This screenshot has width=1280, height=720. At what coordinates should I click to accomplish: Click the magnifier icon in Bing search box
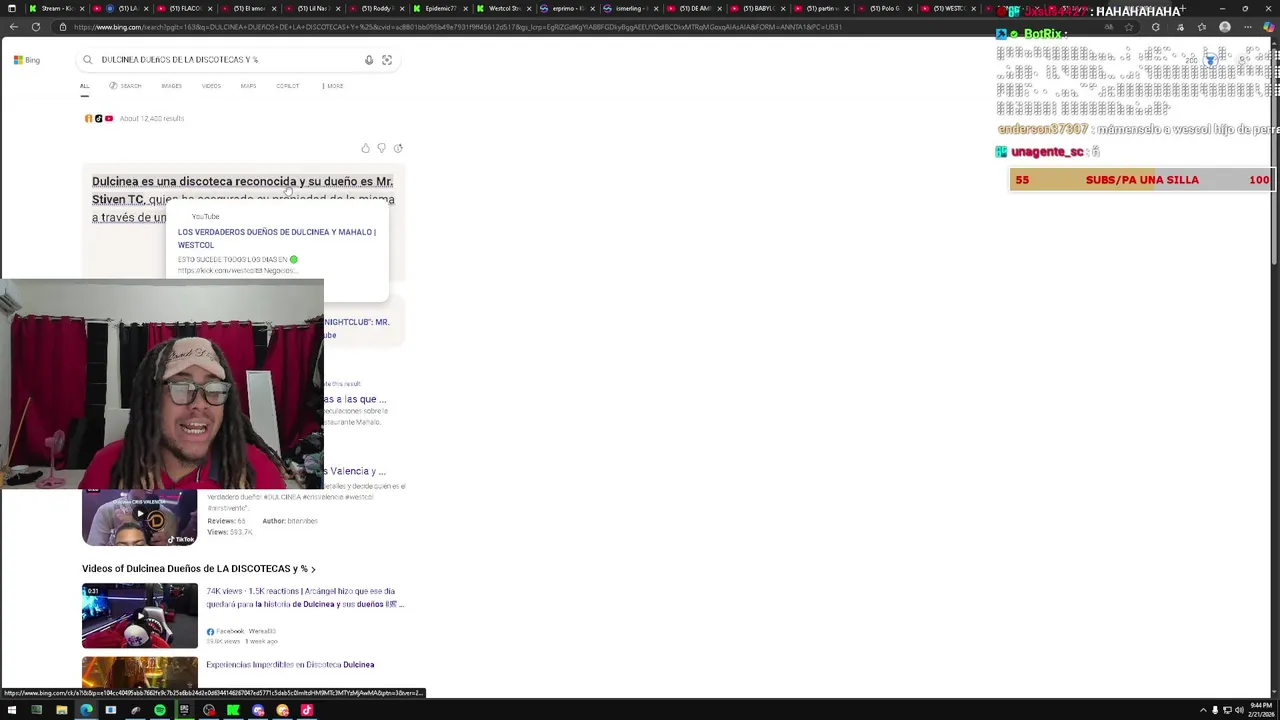tap(88, 60)
